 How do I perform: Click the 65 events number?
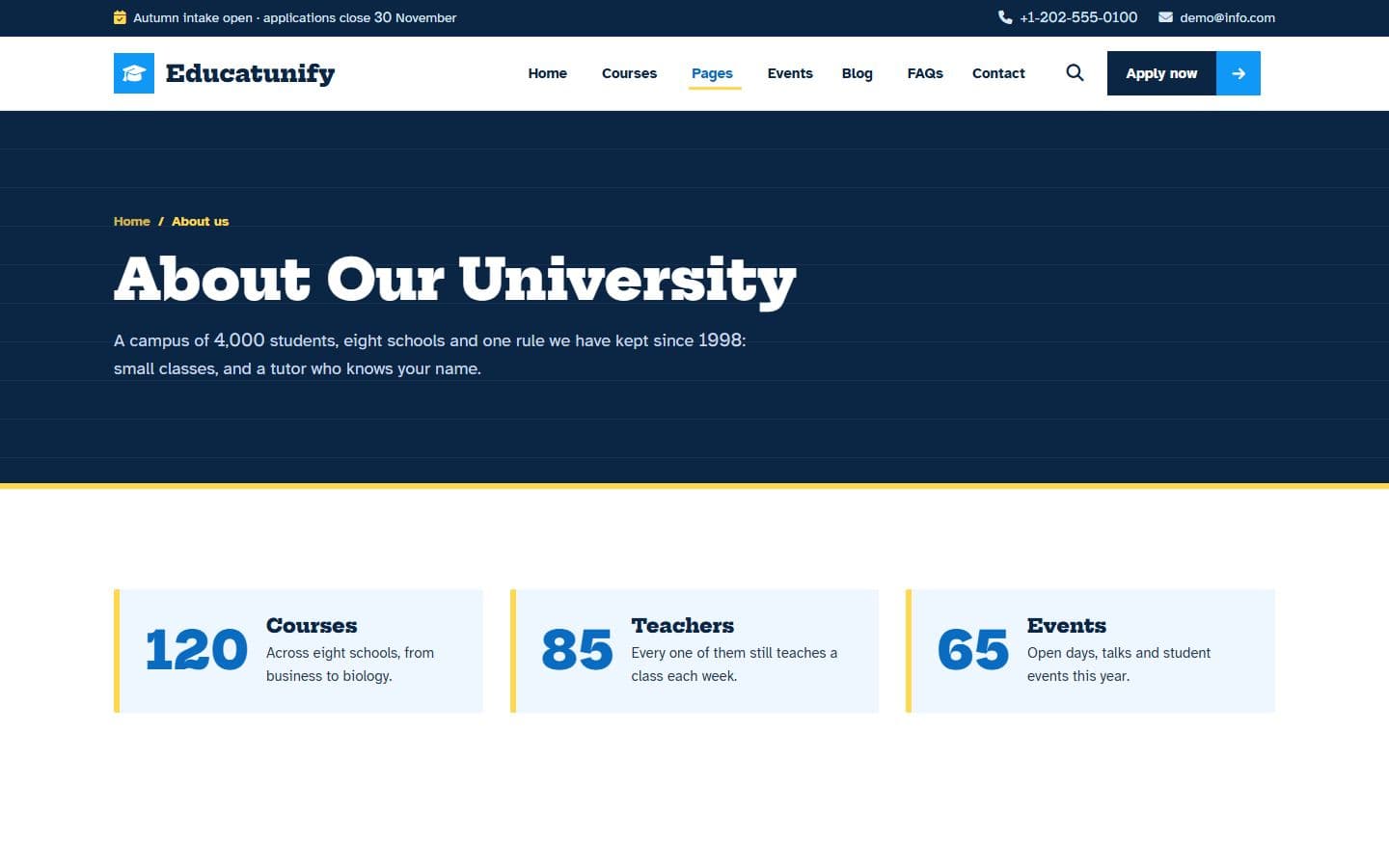[973, 650]
